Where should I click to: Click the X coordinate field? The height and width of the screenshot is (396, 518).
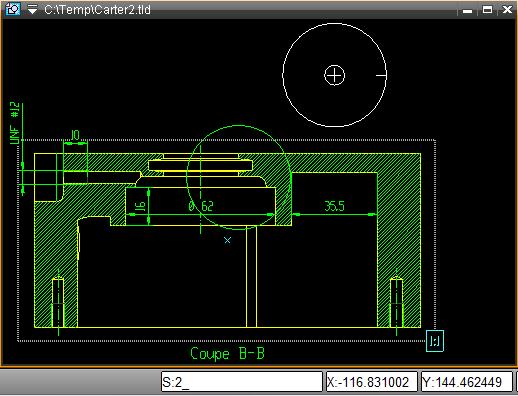click(x=371, y=382)
